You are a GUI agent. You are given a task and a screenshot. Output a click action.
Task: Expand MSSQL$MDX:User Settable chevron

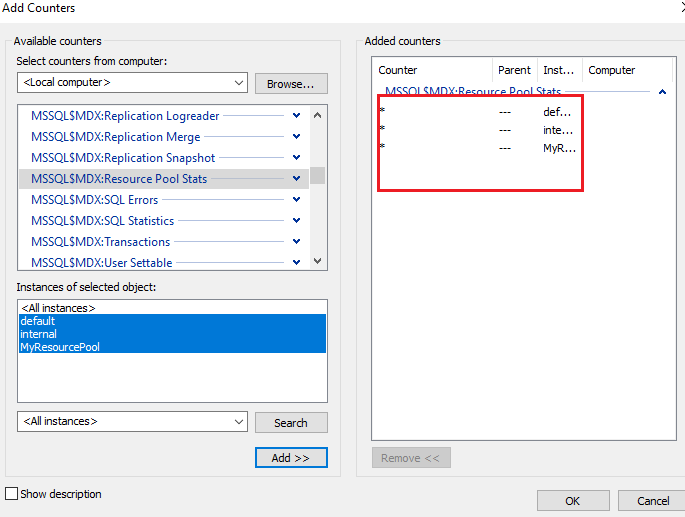296,262
